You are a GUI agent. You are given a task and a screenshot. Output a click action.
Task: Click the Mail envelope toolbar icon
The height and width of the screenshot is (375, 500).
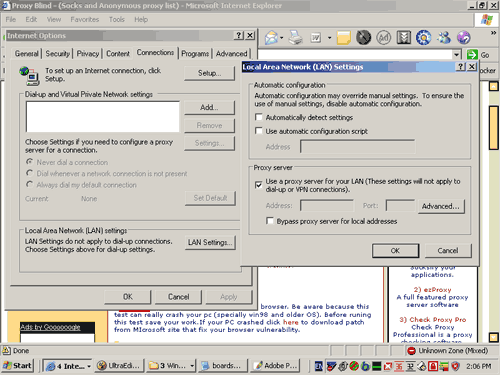coord(271,37)
